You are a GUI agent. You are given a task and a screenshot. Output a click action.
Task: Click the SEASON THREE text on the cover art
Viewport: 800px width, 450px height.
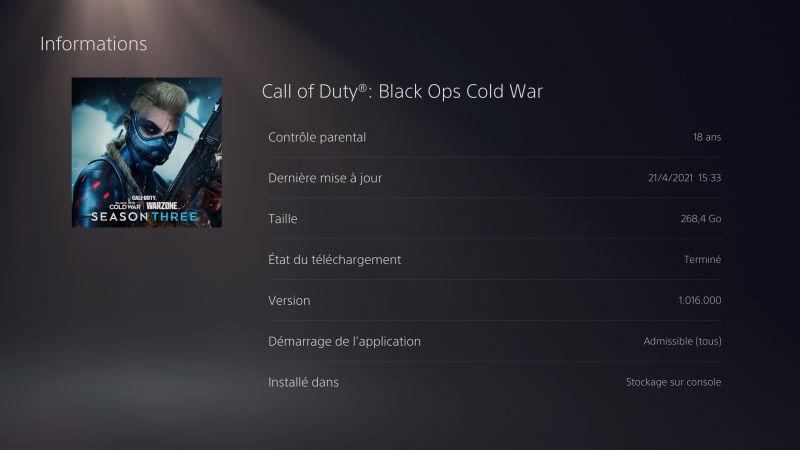click(144, 217)
